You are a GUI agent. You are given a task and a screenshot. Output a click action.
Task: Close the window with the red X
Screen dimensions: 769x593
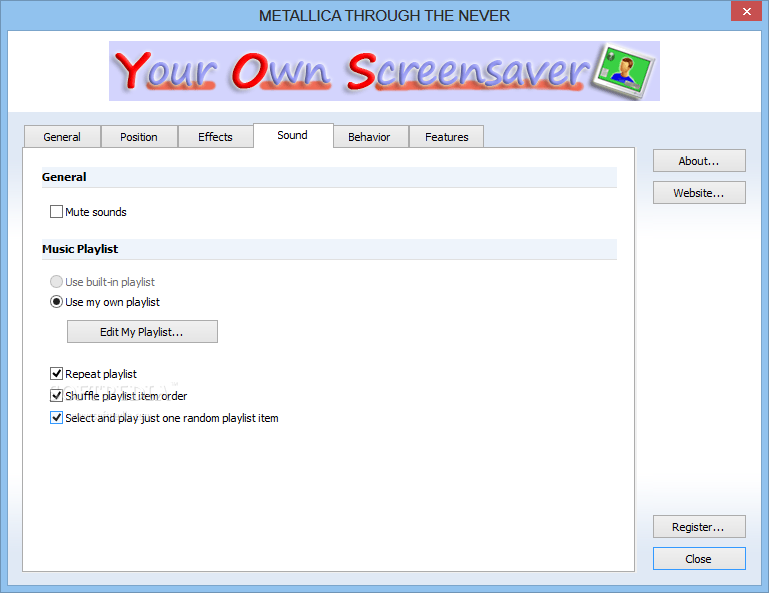click(x=746, y=11)
